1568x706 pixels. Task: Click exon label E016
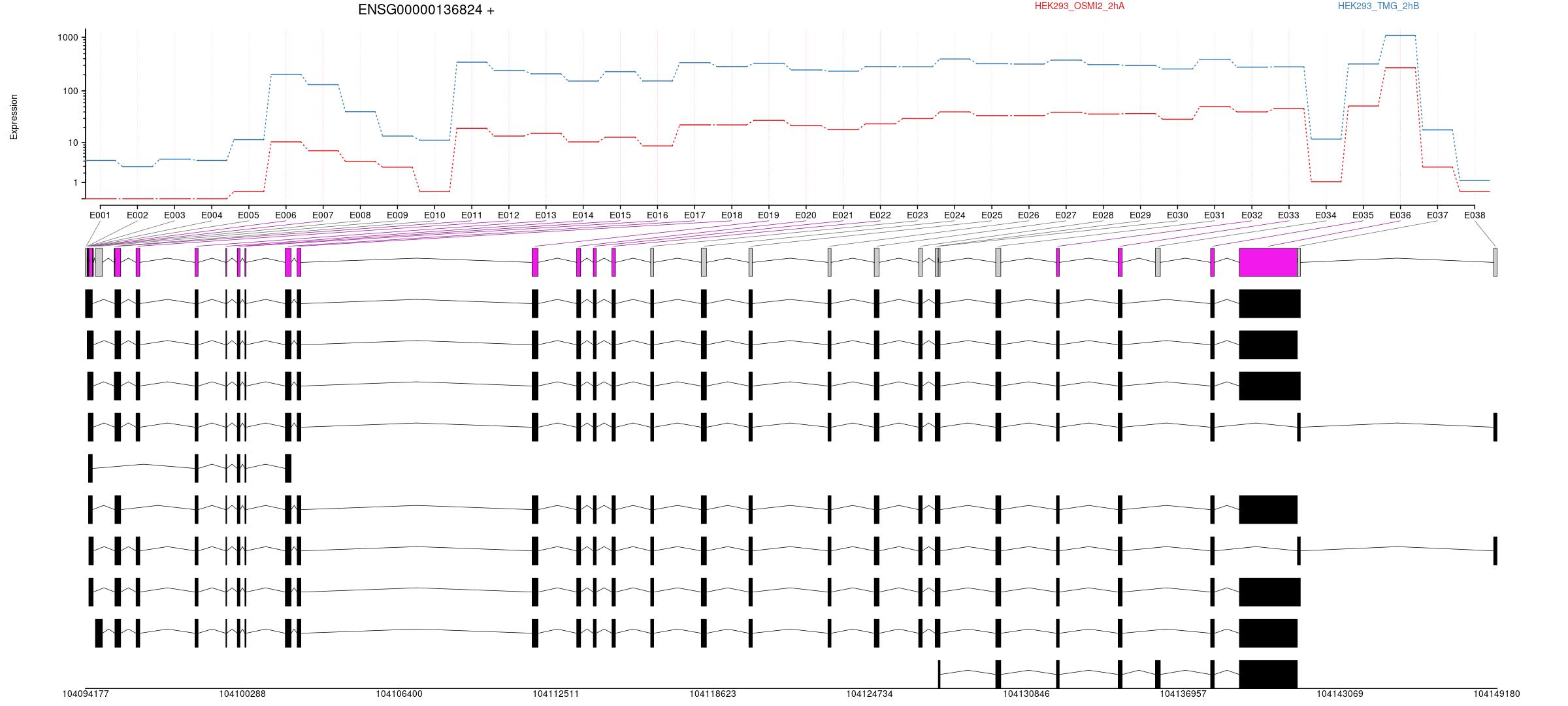[657, 215]
